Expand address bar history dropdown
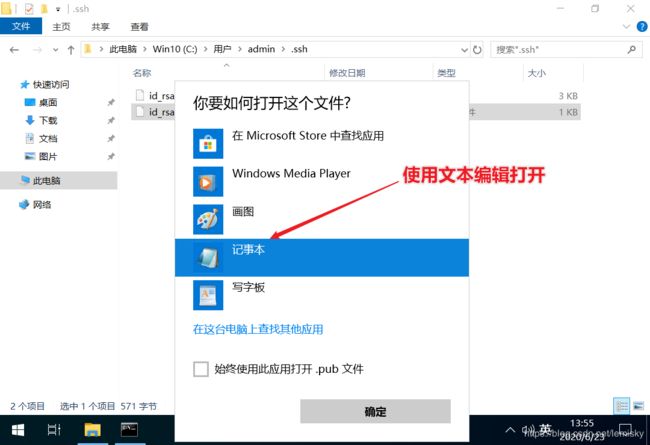Image resolution: width=650 pixels, height=445 pixels. click(464, 50)
